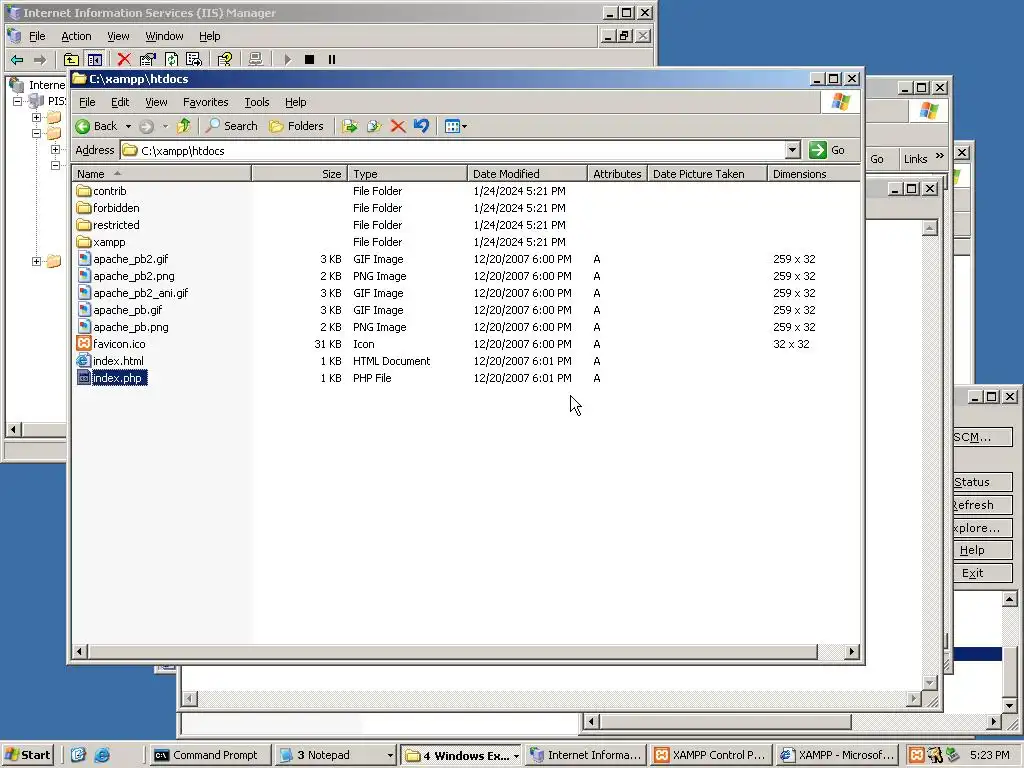
Task: Click the horizontal scrollbar in the htdocs window
Action: tap(452, 651)
